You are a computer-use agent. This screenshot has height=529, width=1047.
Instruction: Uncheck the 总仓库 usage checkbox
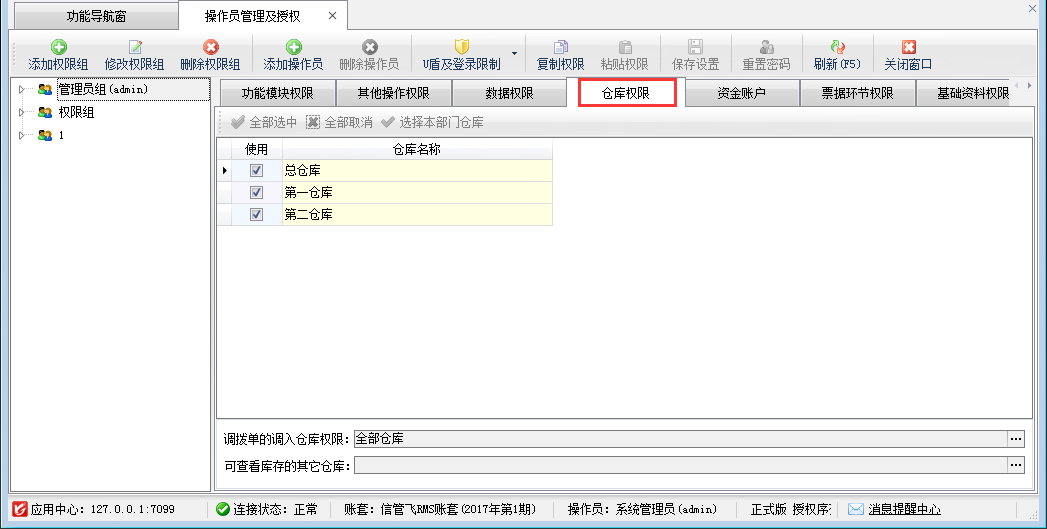pyautogui.click(x=256, y=171)
